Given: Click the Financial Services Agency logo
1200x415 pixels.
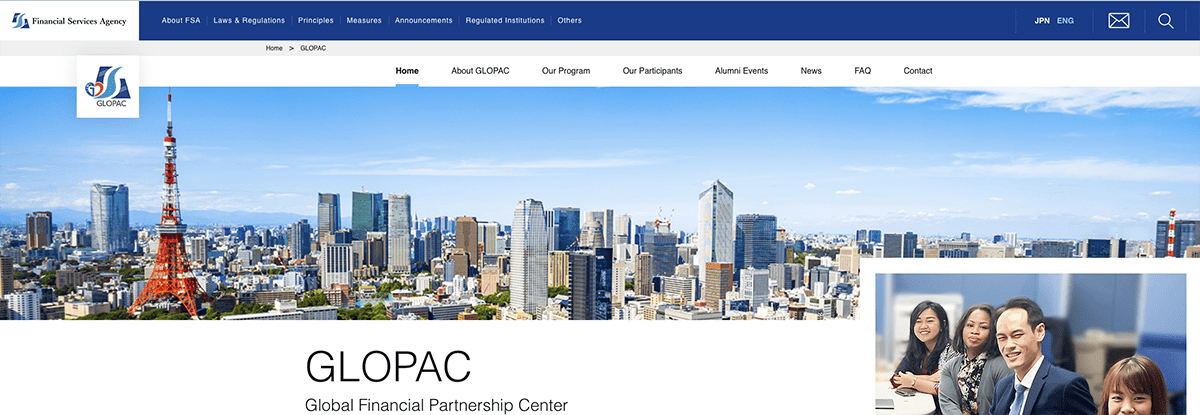Looking at the screenshot, I should pos(69,20).
